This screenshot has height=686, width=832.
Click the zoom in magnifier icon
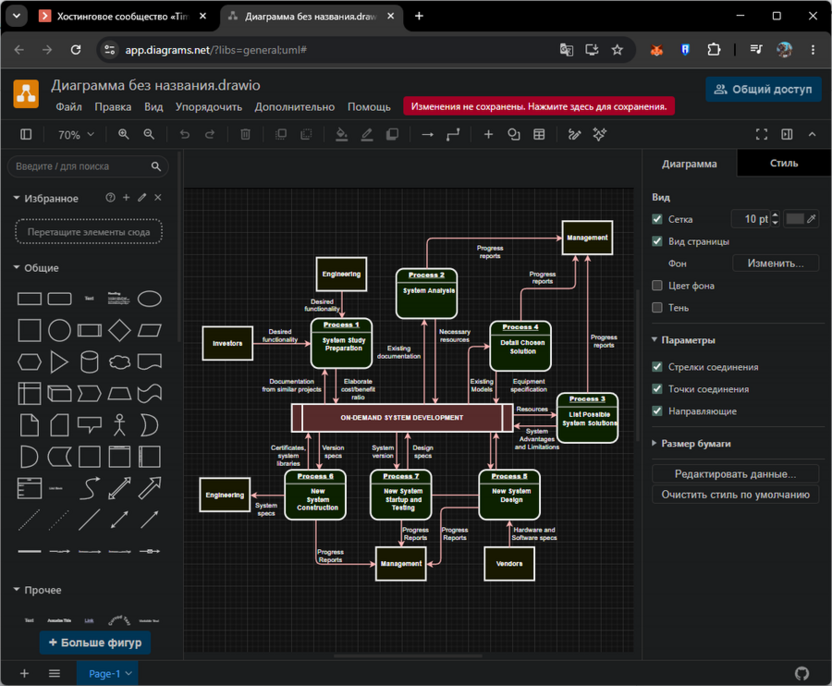[x=123, y=134]
